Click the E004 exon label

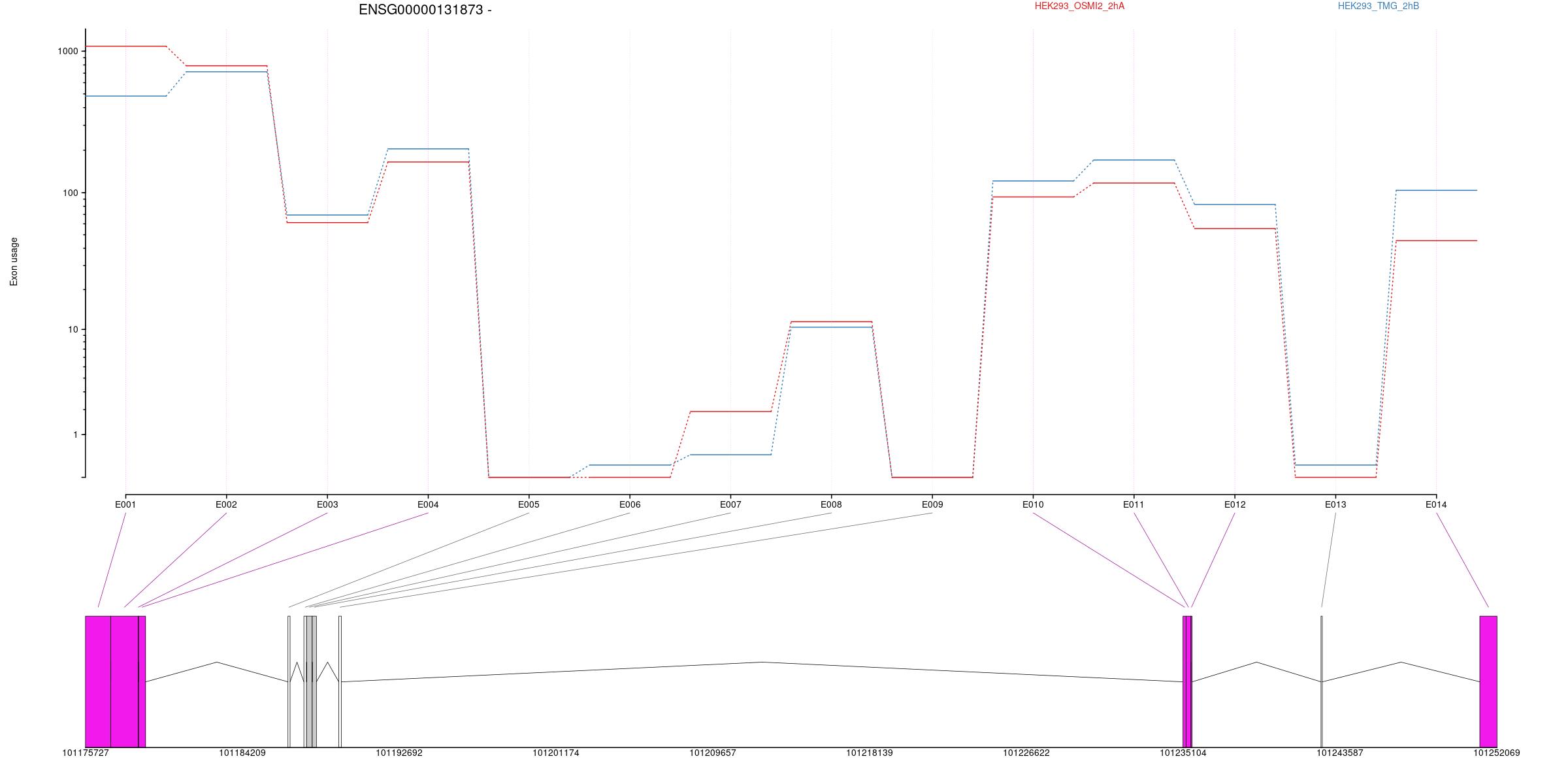[428, 504]
